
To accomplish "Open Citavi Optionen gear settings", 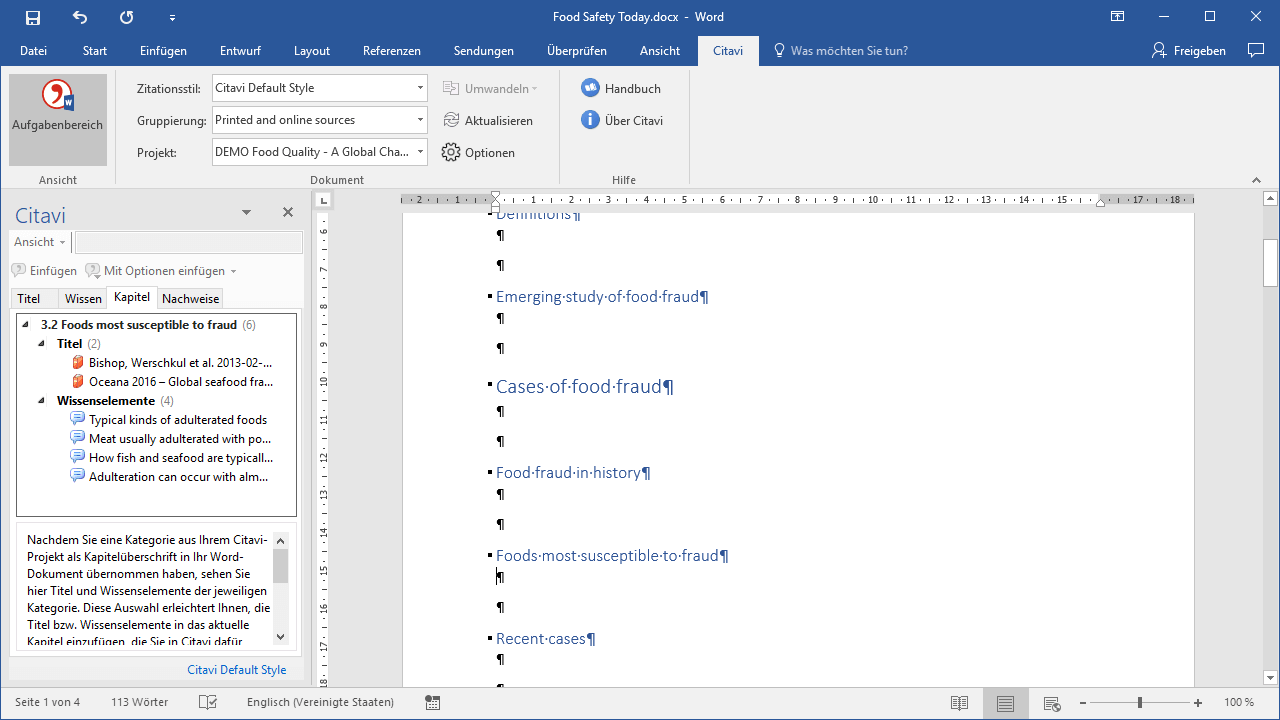I will click(451, 153).
